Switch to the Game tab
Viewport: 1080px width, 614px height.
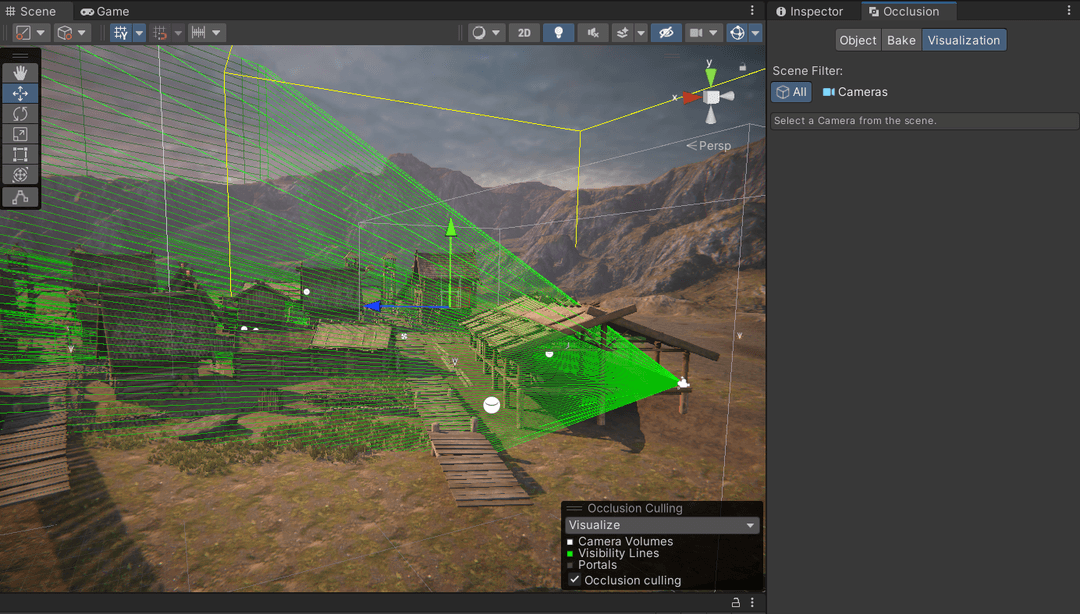[x=104, y=11]
